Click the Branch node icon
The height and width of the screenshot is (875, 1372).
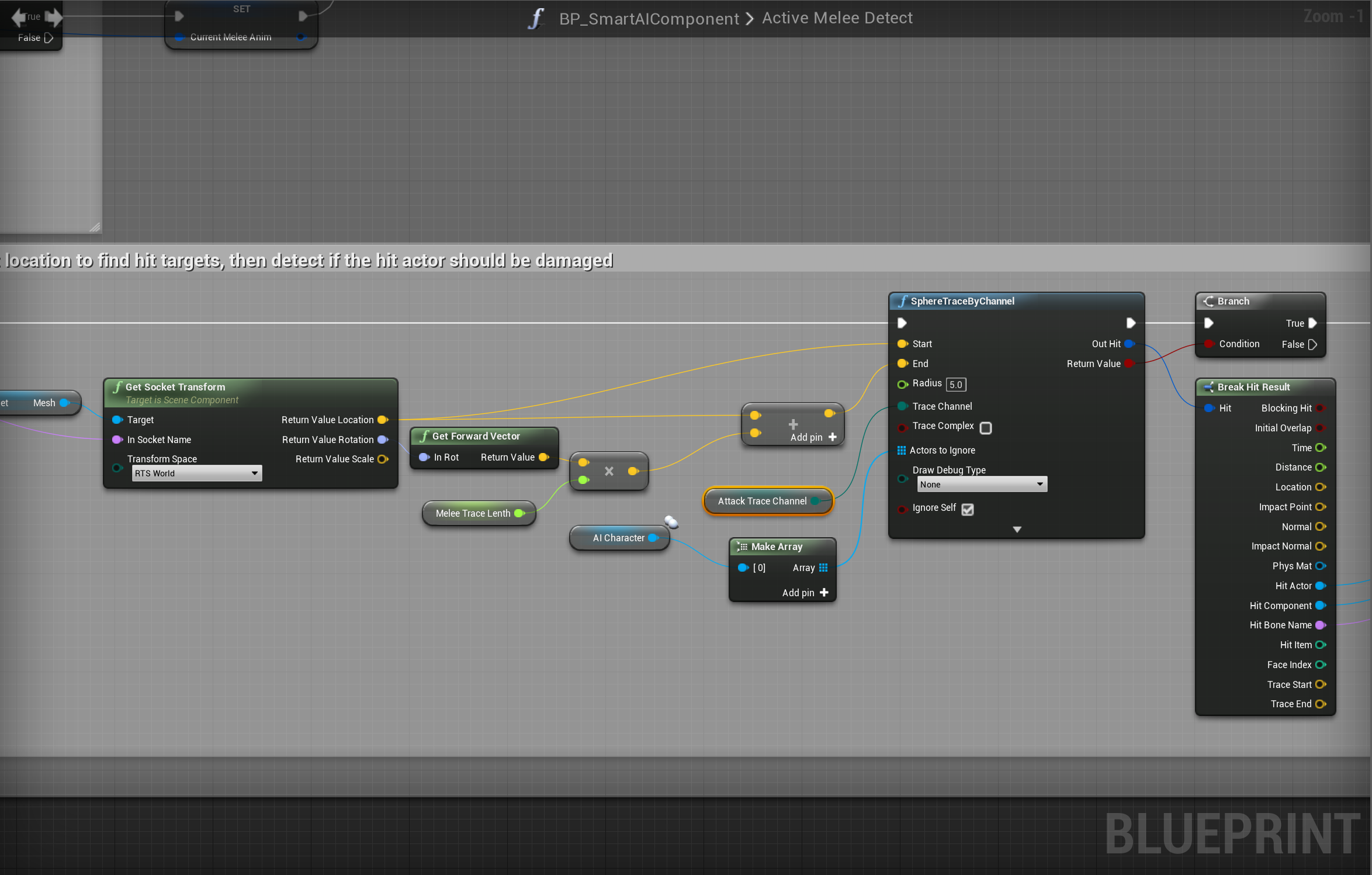[1208, 301]
